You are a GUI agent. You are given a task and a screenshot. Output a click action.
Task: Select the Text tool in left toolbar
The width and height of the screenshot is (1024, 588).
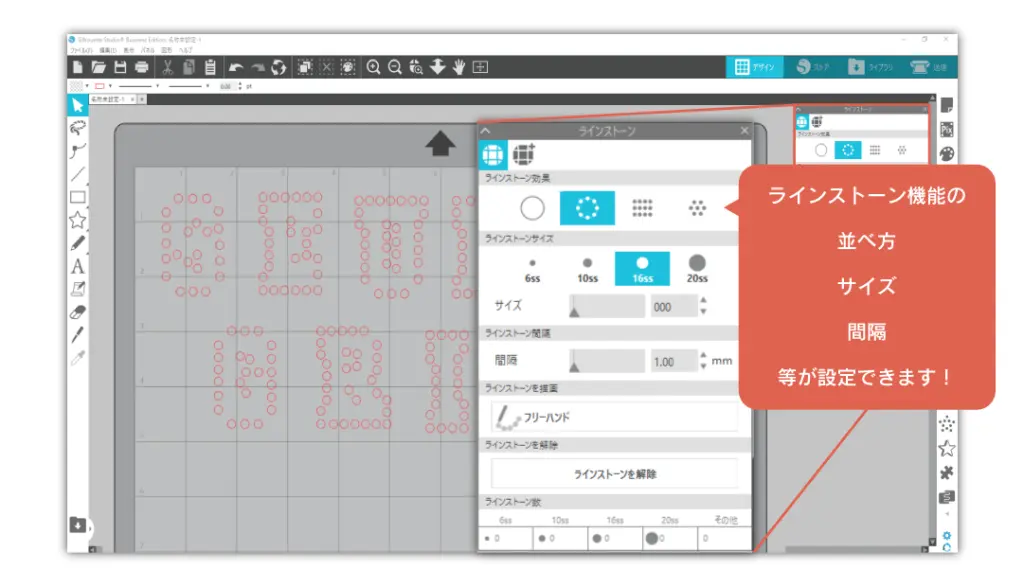click(x=77, y=267)
